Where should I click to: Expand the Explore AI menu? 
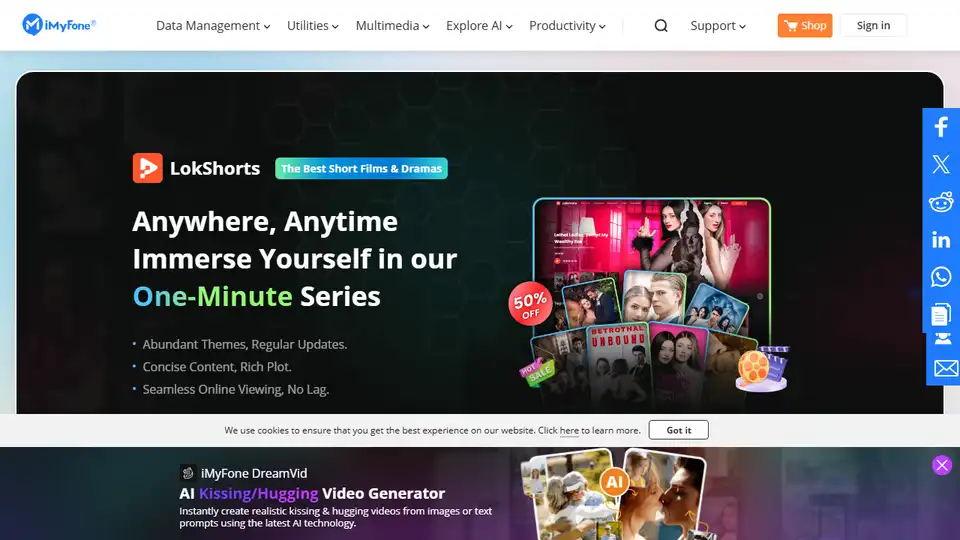coord(479,26)
